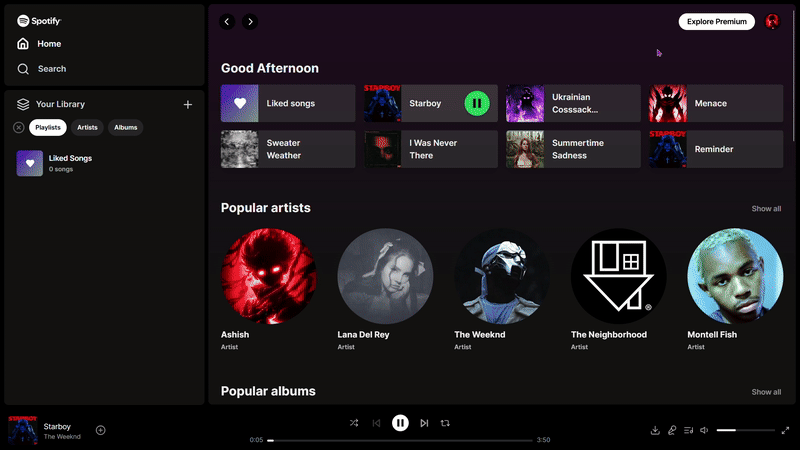
Task: Navigate back with the left chevron
Action: [227, 21]
